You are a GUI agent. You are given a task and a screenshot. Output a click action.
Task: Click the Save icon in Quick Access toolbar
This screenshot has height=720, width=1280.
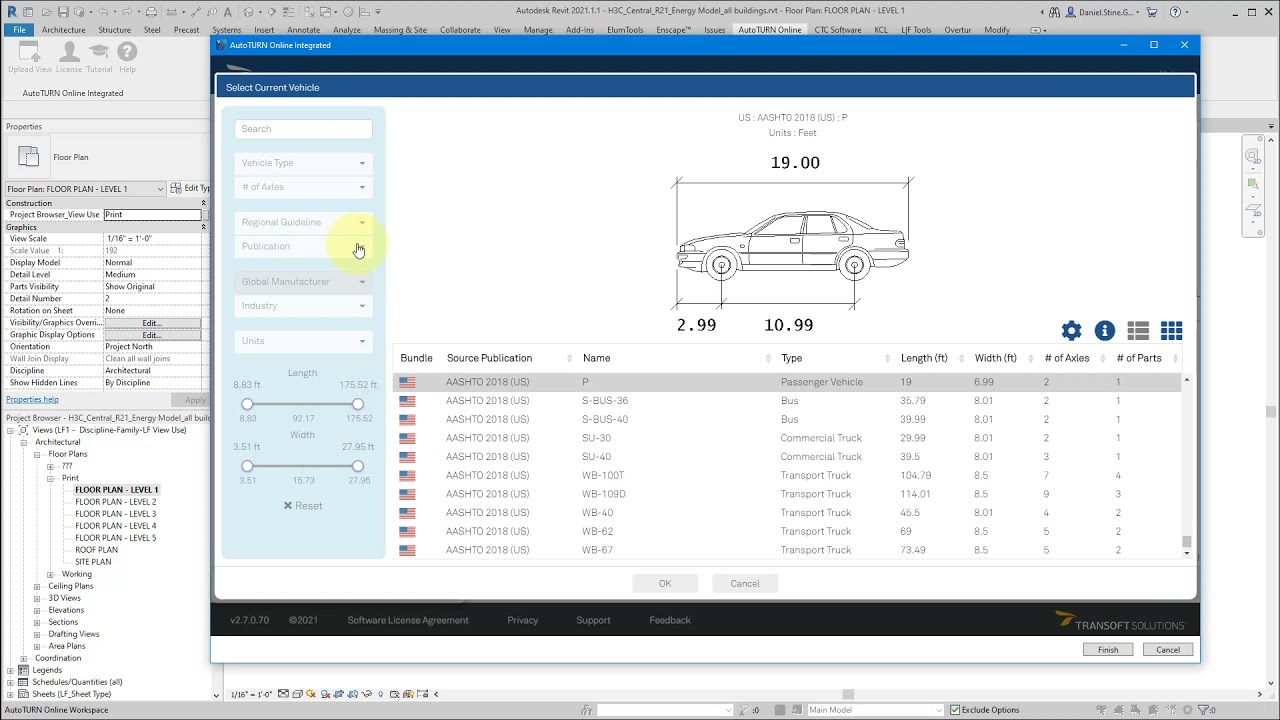tap(63, 12)
